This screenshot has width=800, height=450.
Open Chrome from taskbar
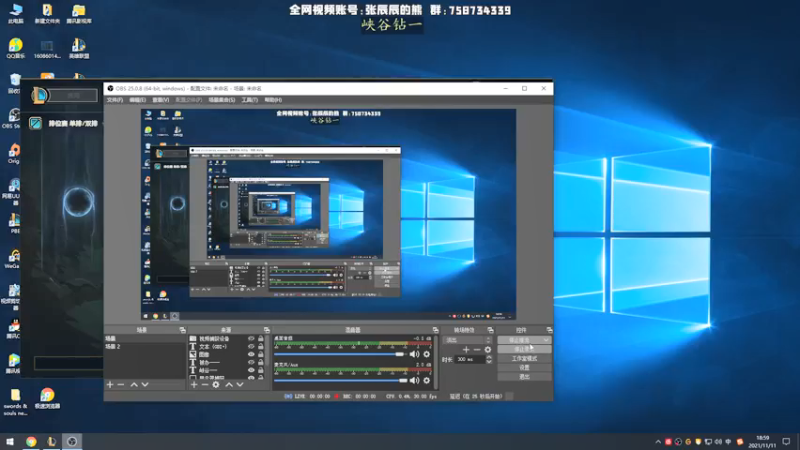point(31,441)
